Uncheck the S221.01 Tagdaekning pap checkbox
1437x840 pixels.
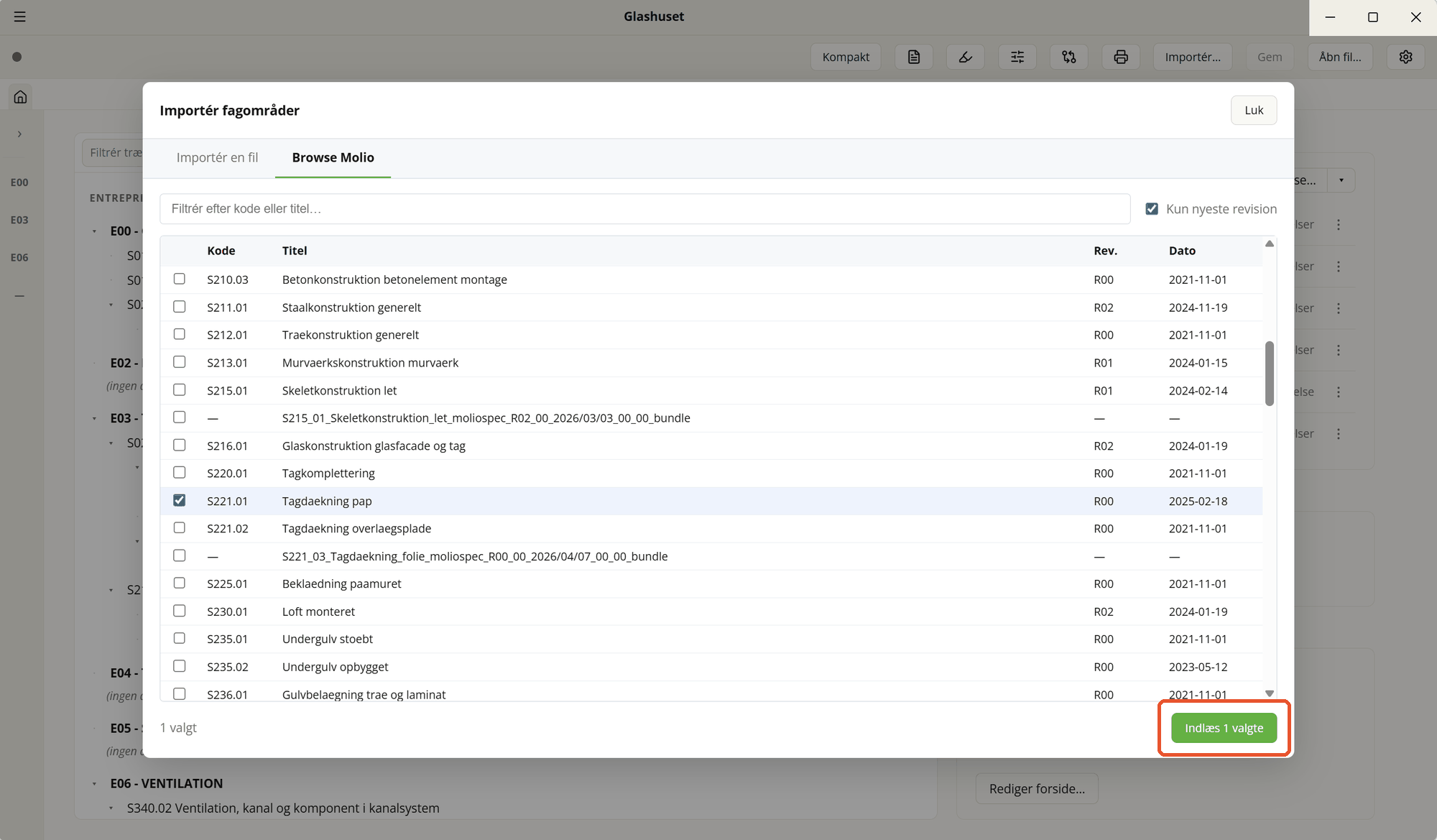pos(179,500)
